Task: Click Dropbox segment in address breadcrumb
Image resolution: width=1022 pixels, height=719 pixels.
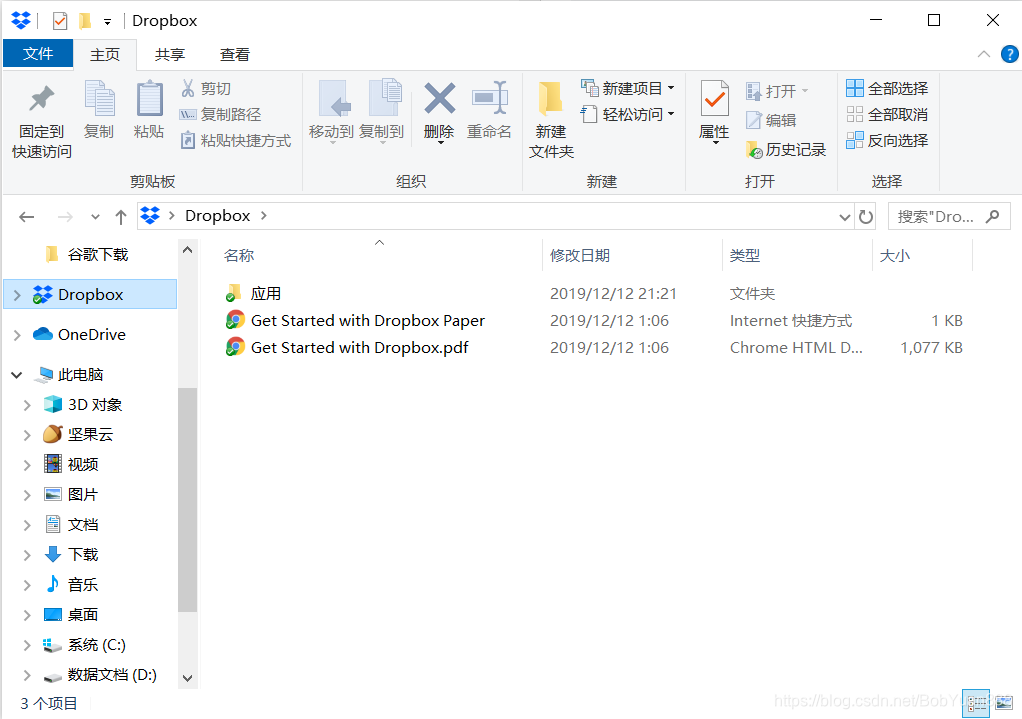Action: pos(217,216)
